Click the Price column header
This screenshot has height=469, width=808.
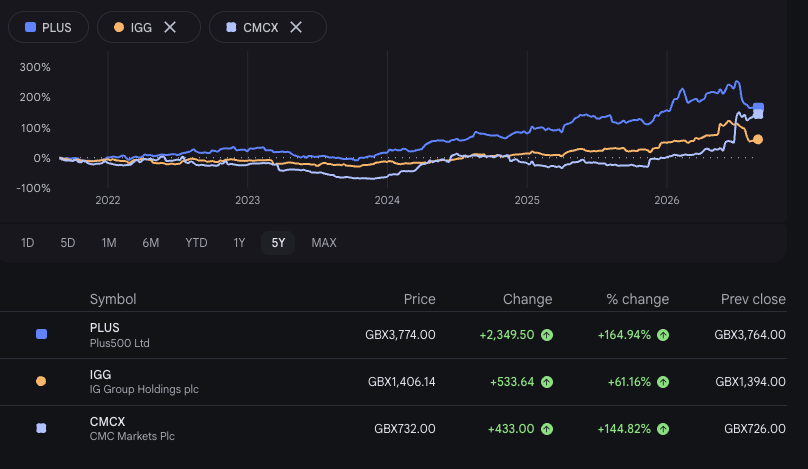419,299
